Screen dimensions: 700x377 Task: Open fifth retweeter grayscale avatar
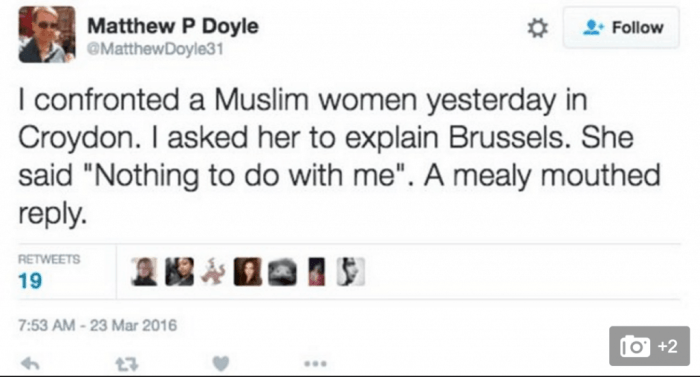click(282, 272)
